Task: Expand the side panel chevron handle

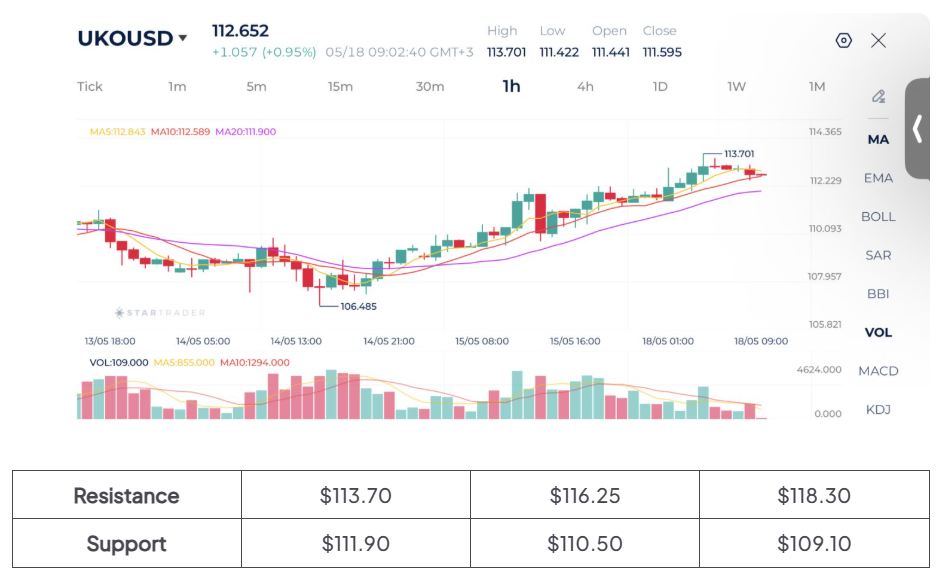Action: [917, 129]
